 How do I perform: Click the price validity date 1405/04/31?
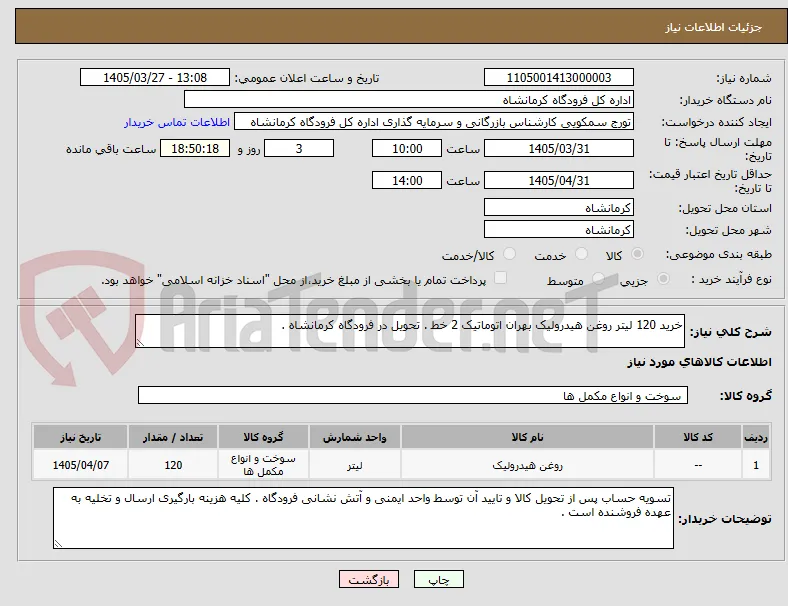coord(558,180)
